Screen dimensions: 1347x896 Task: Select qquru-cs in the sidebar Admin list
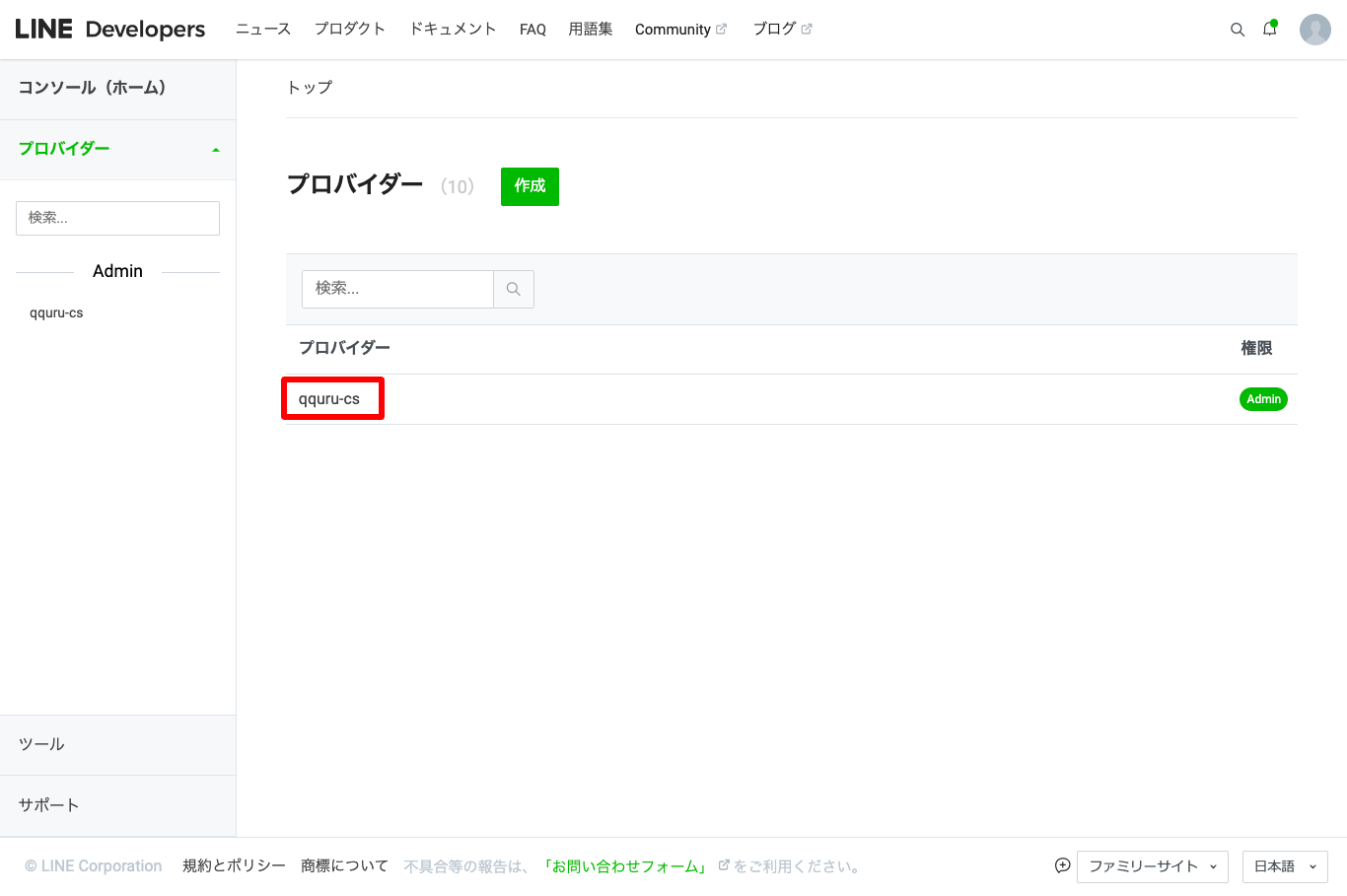tap(56, 313)
